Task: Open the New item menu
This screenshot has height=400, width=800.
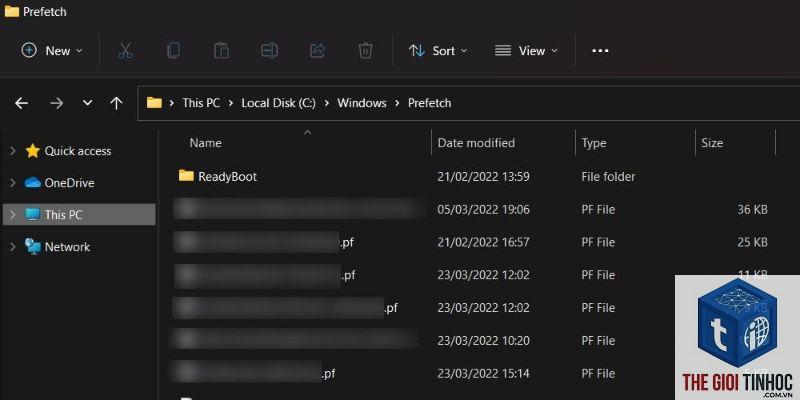Action: point(52,51)
